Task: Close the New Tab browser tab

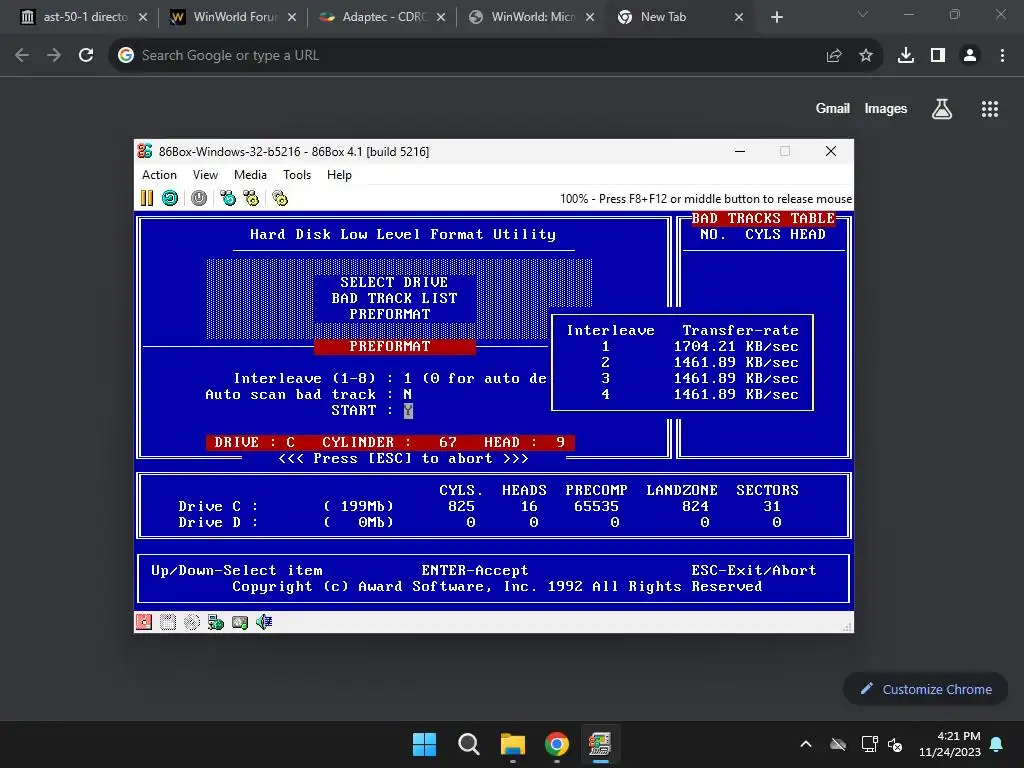Action: 739,17
